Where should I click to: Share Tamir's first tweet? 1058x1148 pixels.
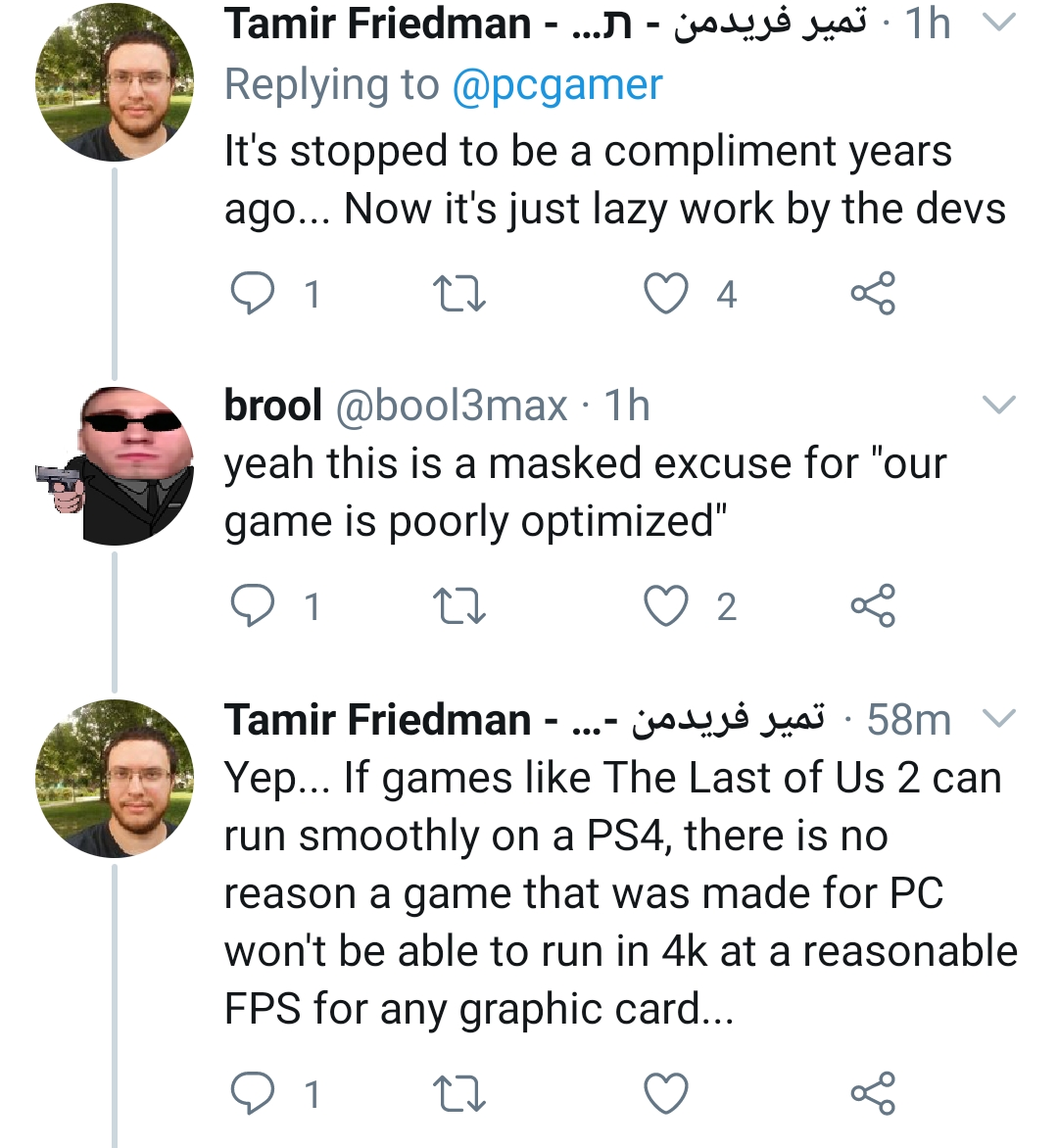pyautogui.click(x=872, y=293)
